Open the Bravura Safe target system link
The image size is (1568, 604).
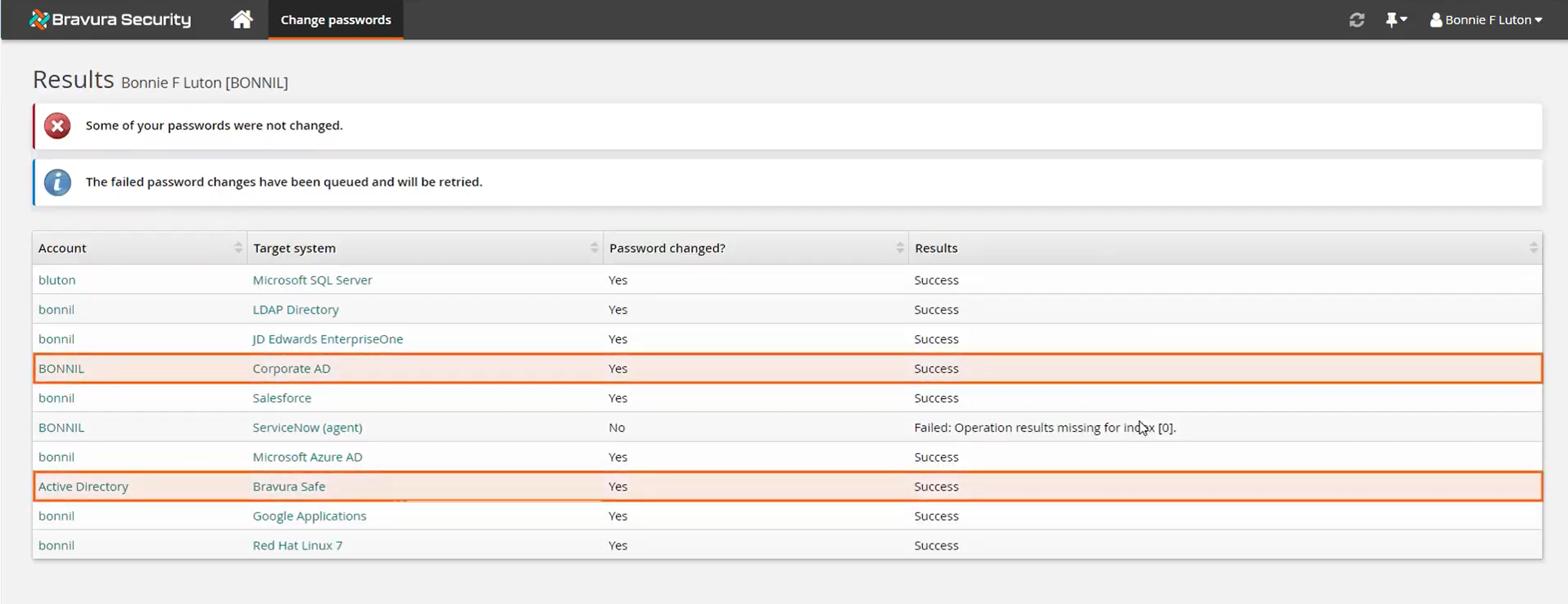point(288,486)
